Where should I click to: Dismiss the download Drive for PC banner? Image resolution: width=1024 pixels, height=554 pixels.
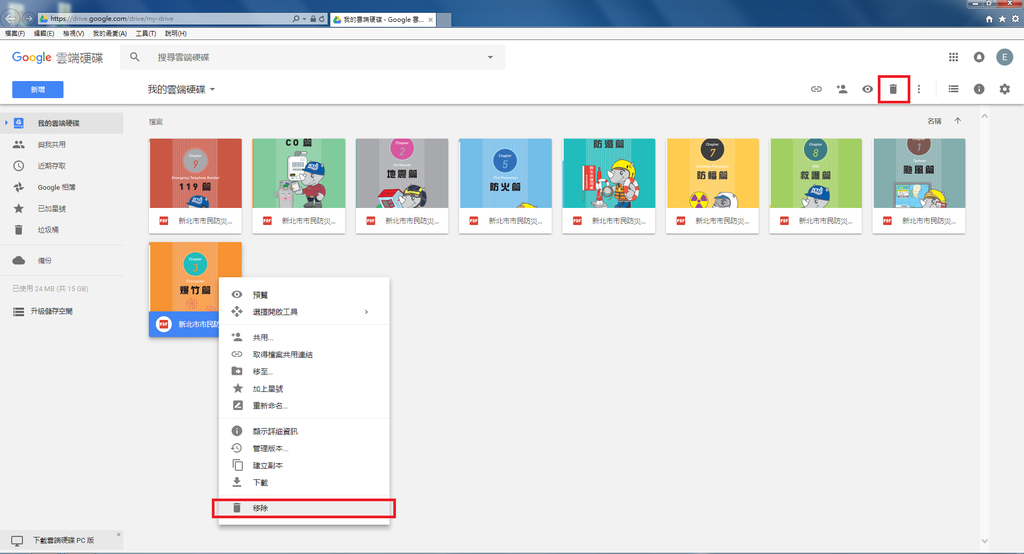click(118, 534)
